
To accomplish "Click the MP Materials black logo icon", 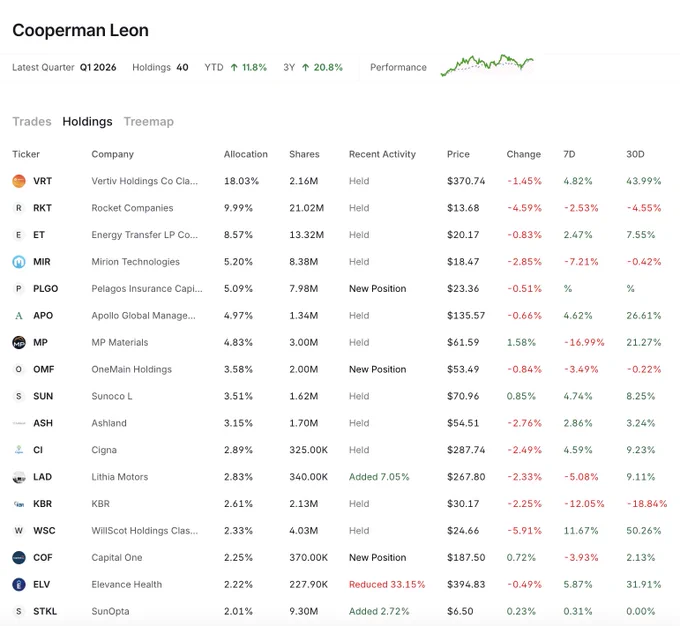I will coord(19,342).
